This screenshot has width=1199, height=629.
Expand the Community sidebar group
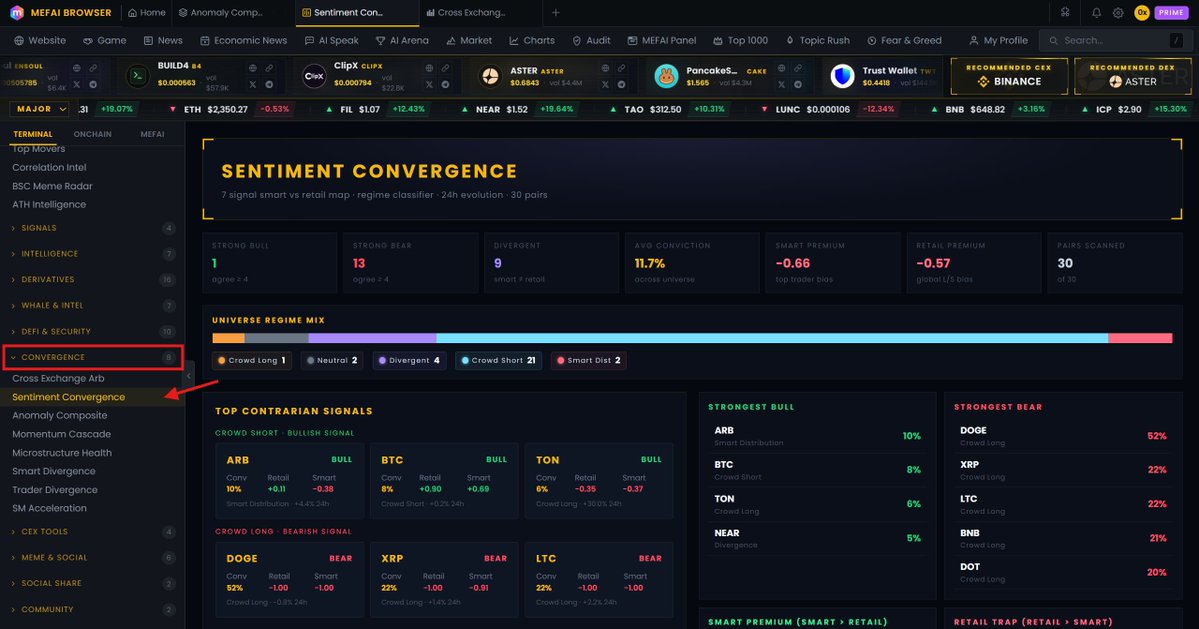[x=92, y=609]
